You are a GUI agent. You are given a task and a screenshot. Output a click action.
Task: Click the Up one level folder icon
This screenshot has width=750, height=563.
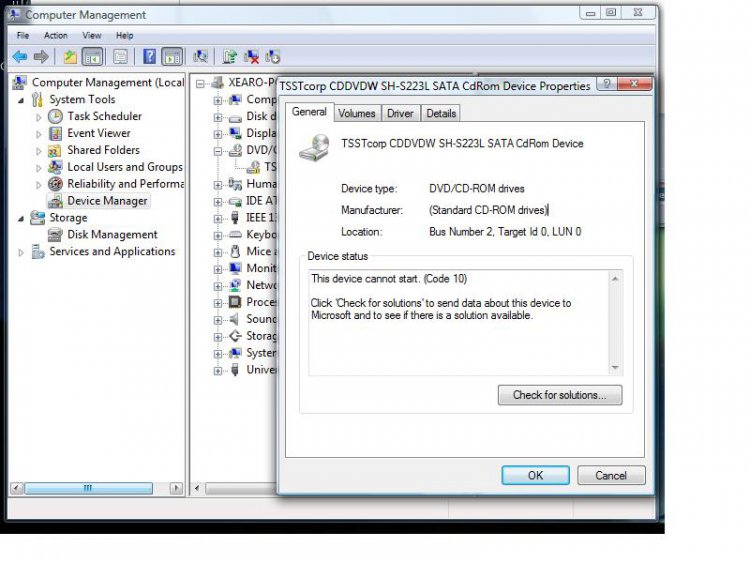70,57
